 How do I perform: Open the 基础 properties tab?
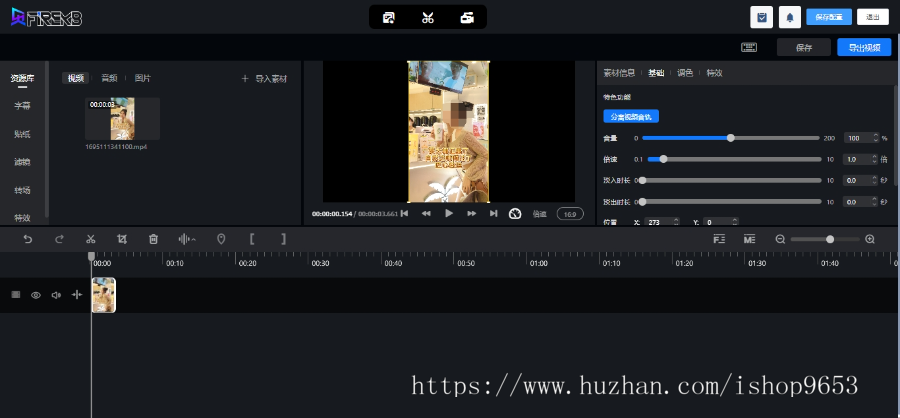(x=656, y=73)
